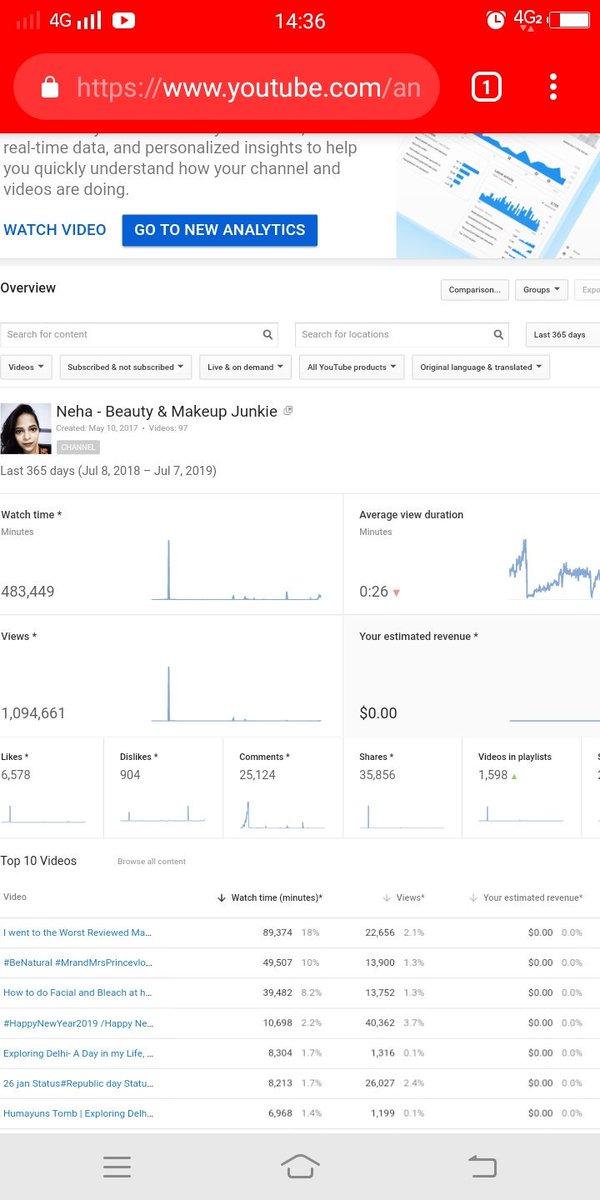Open the Videos filter dropdown
600x1200 pixels.
pos(26,367)
